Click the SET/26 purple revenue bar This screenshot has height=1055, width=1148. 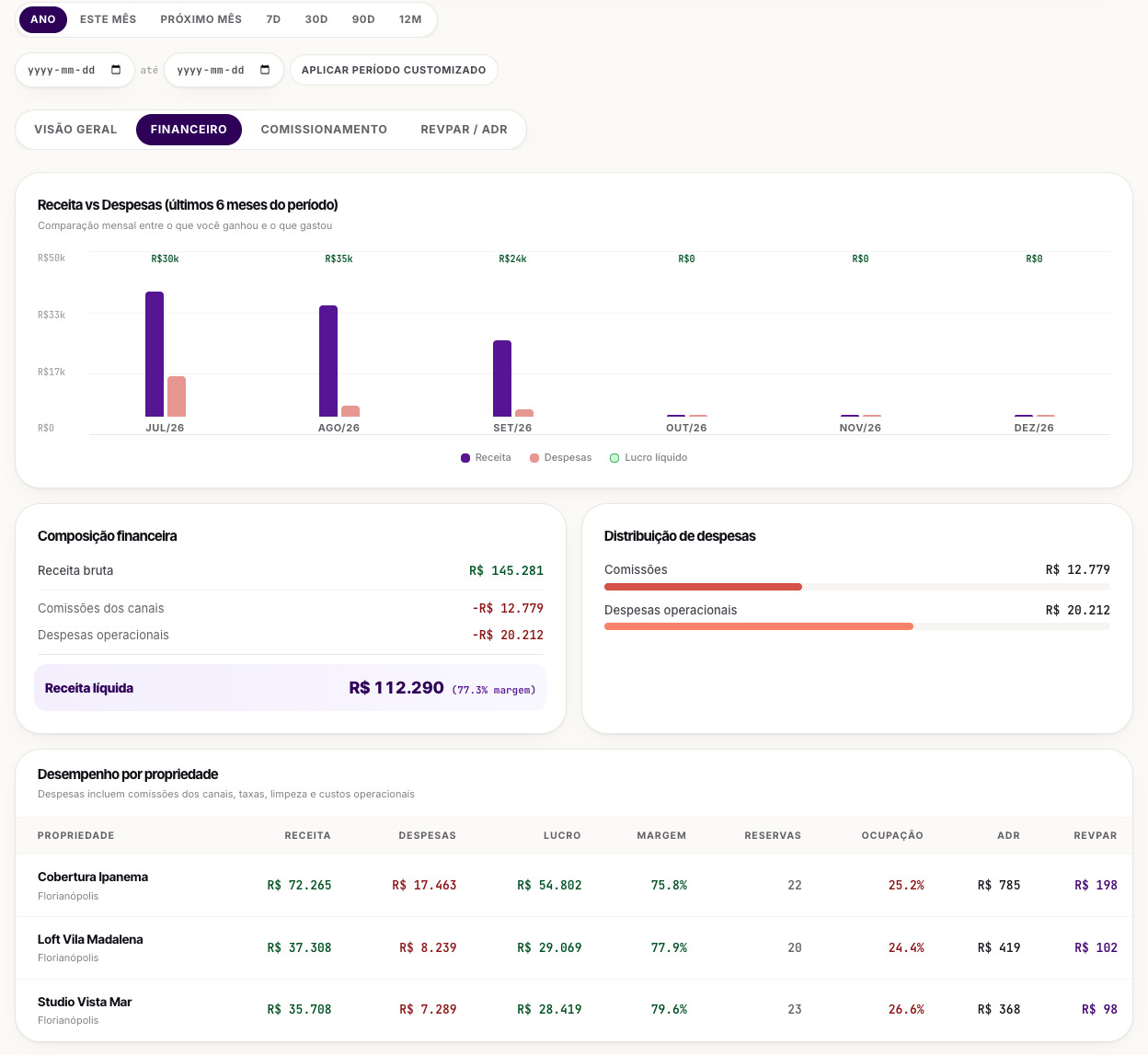click(x=502, y=378)
